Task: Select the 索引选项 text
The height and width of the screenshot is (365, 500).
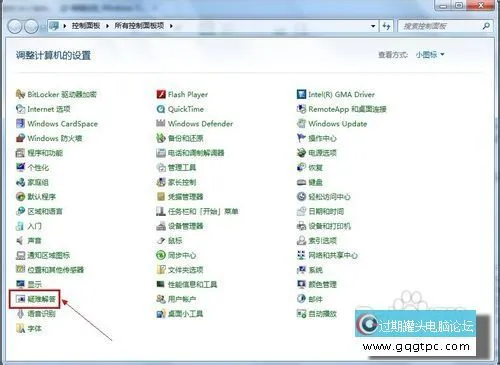Action: coord(323,240)
